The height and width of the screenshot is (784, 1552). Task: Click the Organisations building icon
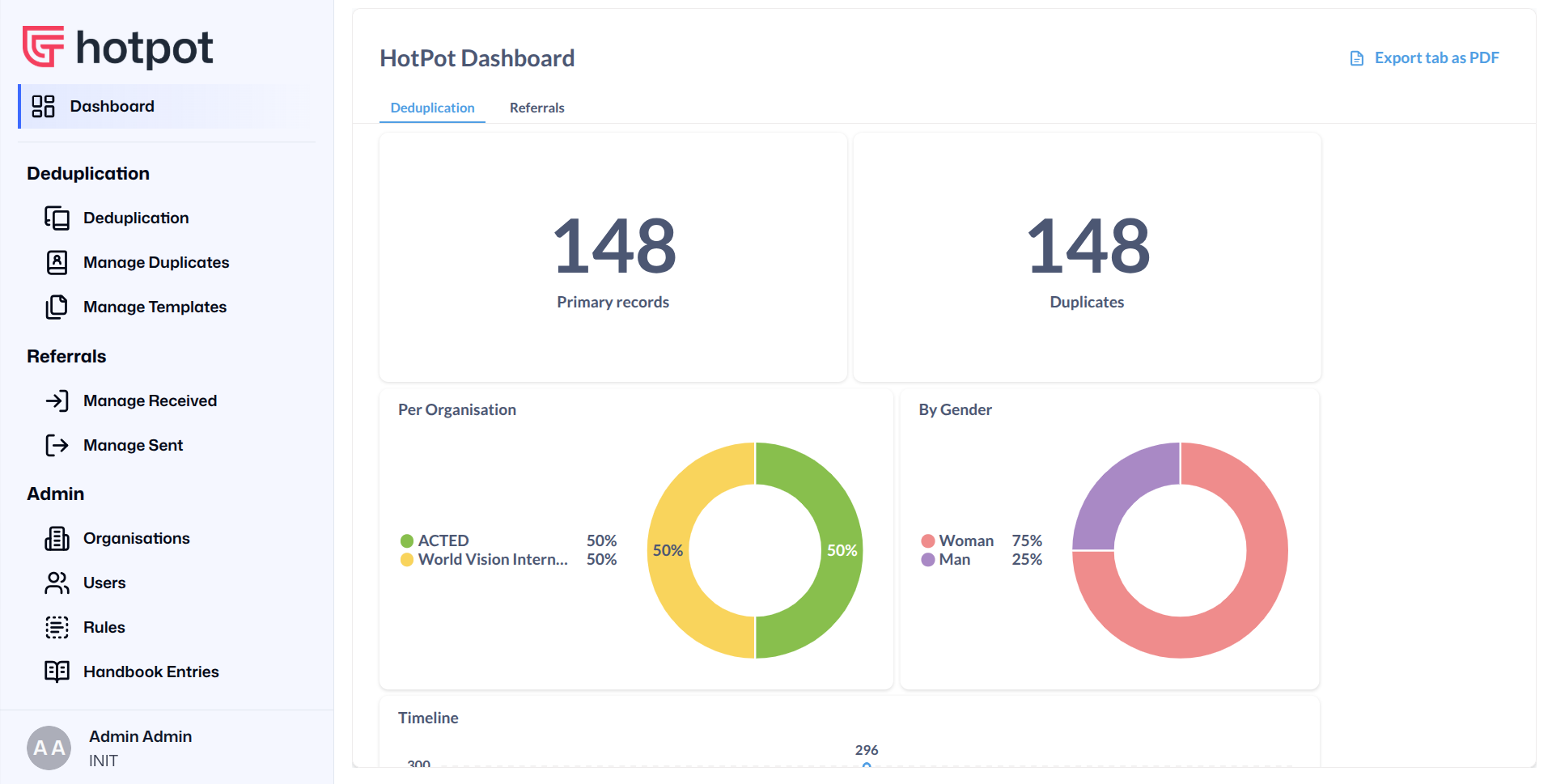tap(57, 538)
